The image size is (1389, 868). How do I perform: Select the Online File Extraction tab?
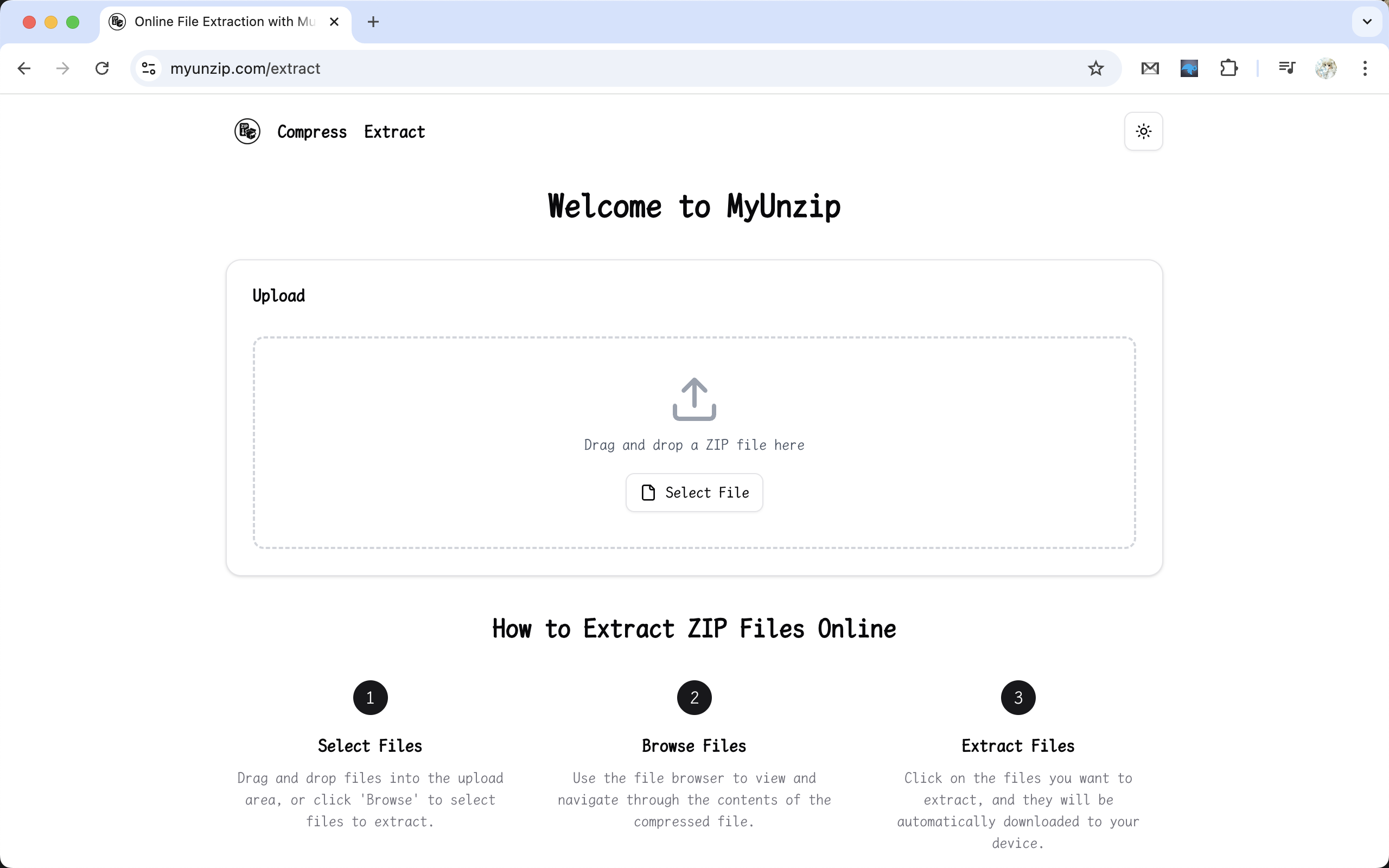(225, 22)
